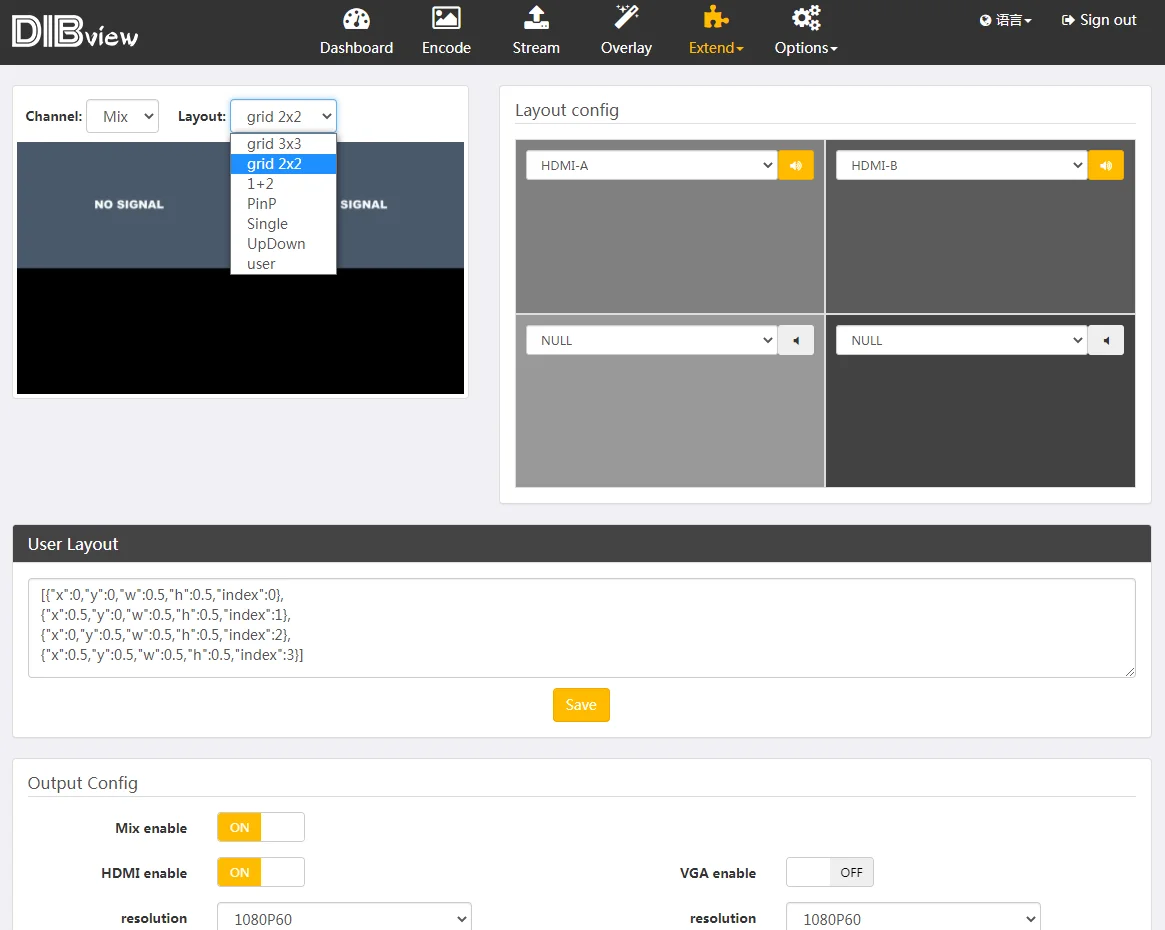
Task: Expand the Extend menu label
Action: point(715,48)
